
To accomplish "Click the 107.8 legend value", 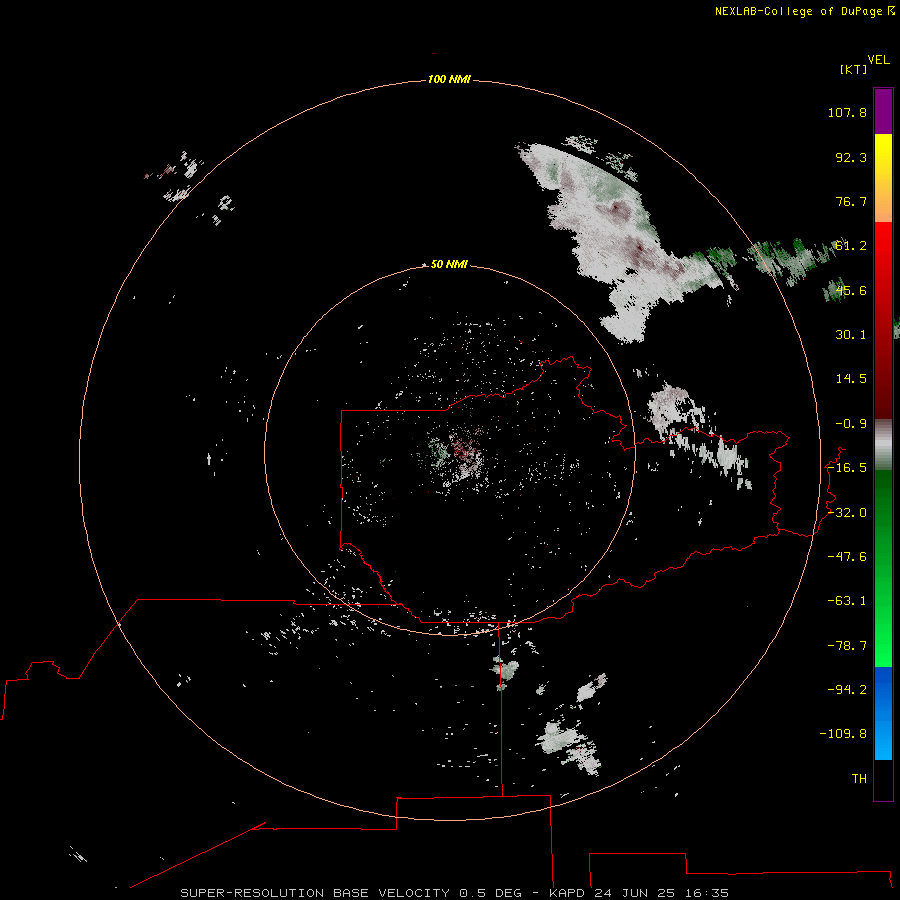I will pos(847,112).
